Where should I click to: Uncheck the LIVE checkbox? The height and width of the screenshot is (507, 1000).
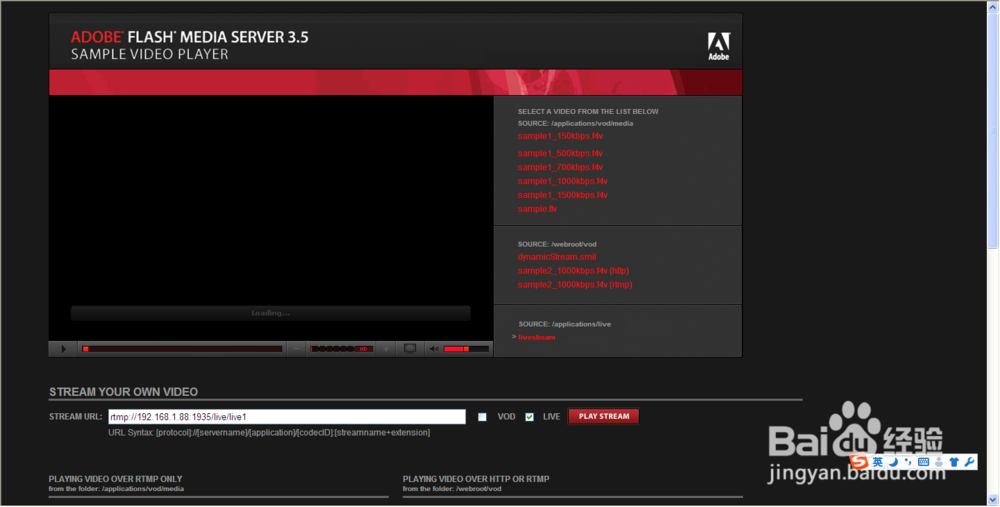coord(529,417)
